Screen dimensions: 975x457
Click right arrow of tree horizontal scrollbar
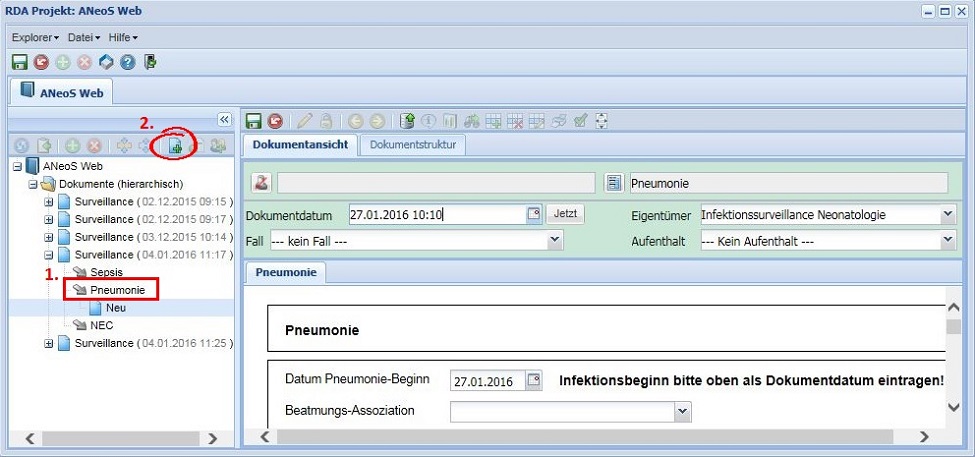point(211,438)
